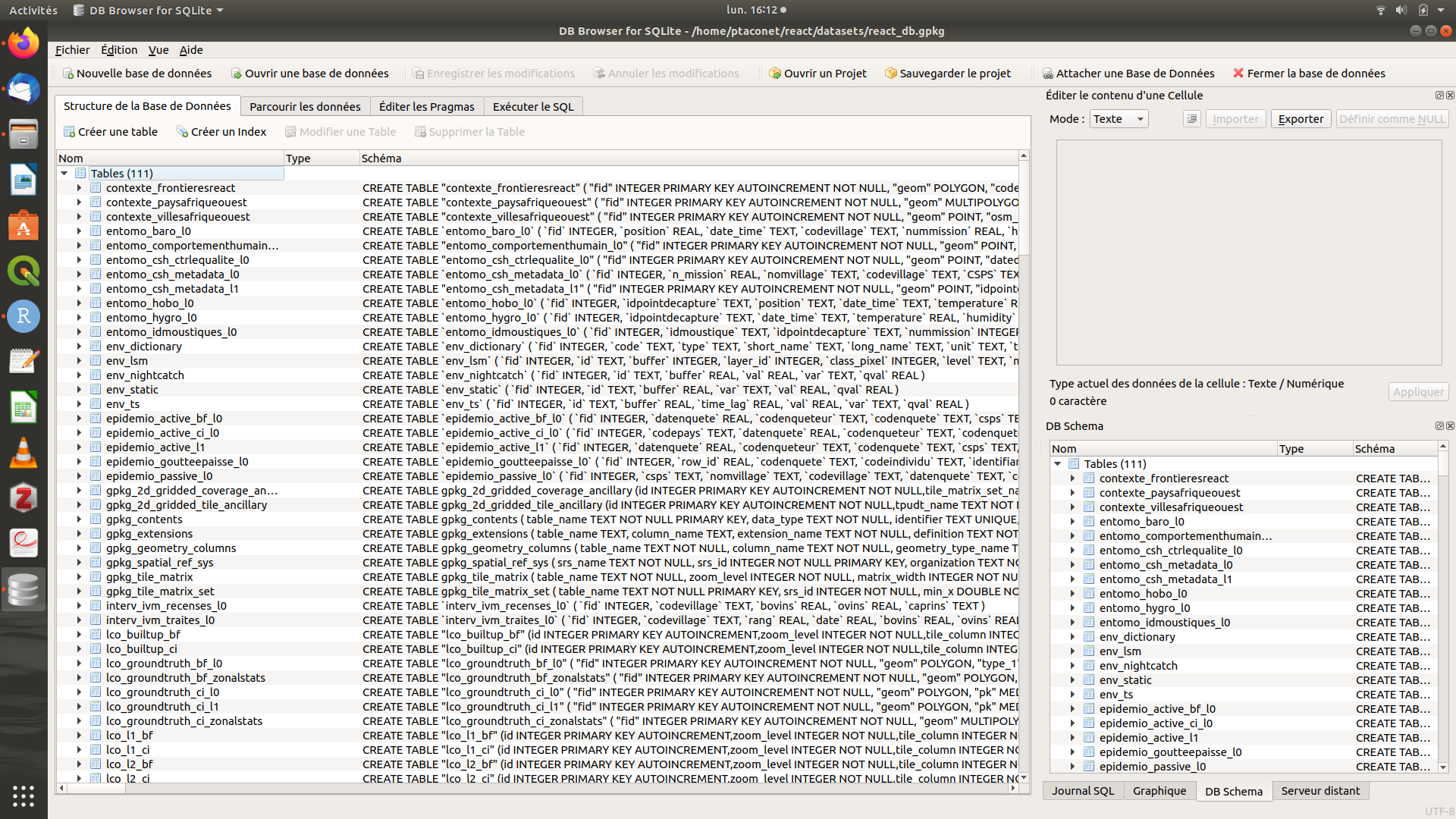Click the Ouvrir un Projet icon
The image size is (1456, 819).
pyautogui.click(x=774, y=74)
